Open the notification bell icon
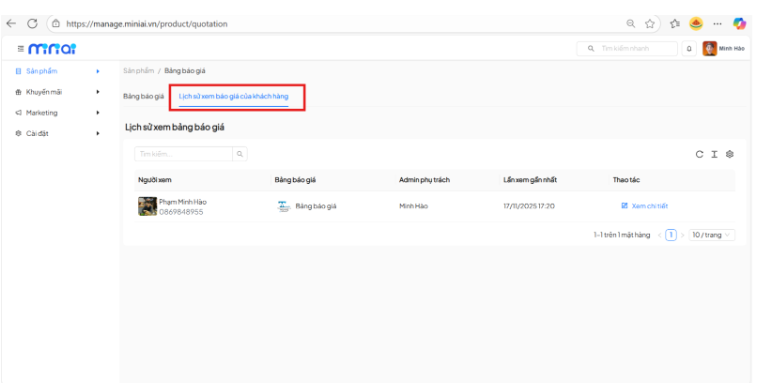This screenshot has width=762, height=383. point(689,49)
